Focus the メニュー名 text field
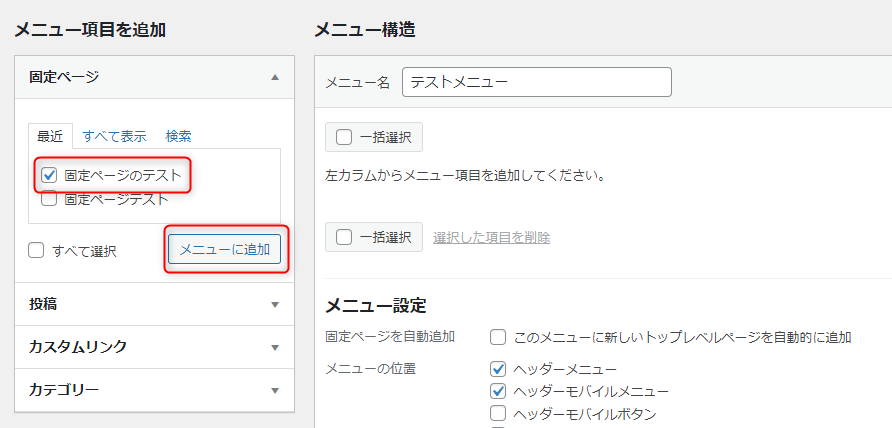The width and height of the screenshot is (892, 428). click(x=536, y=82)
